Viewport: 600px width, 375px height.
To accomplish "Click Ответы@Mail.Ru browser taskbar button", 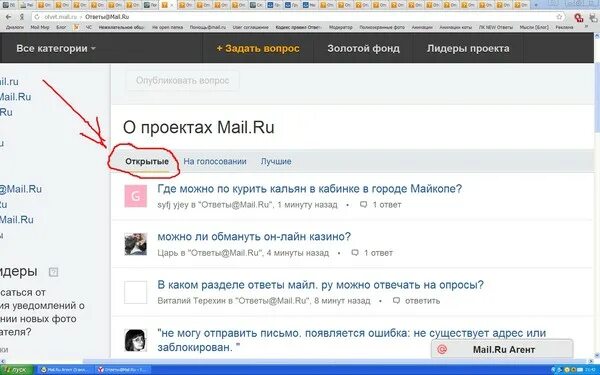I will pos(122,370).
